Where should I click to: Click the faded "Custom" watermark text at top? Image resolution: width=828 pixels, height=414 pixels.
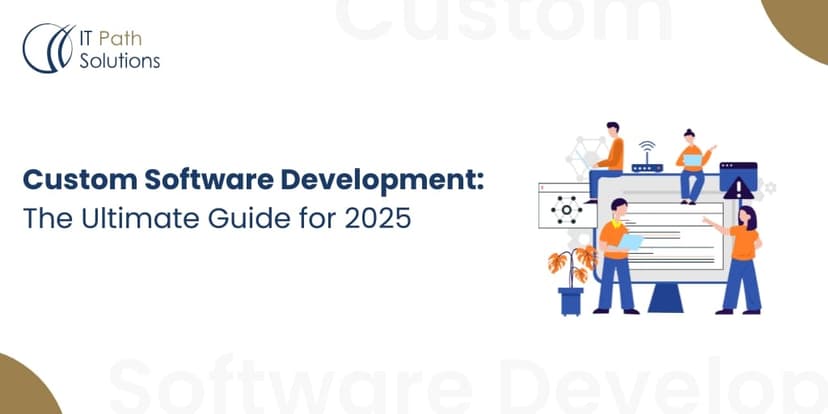pyautogui.click(x=504, y=20)
